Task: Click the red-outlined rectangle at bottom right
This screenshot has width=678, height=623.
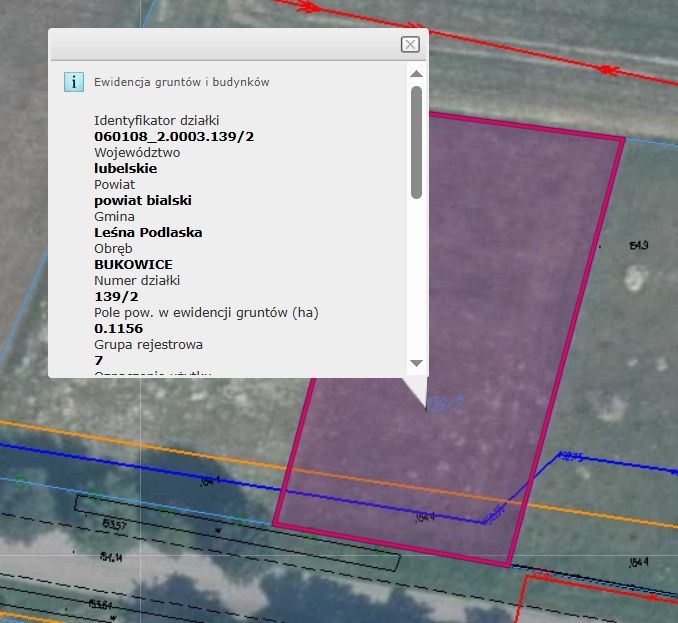Action: point(600,600)
